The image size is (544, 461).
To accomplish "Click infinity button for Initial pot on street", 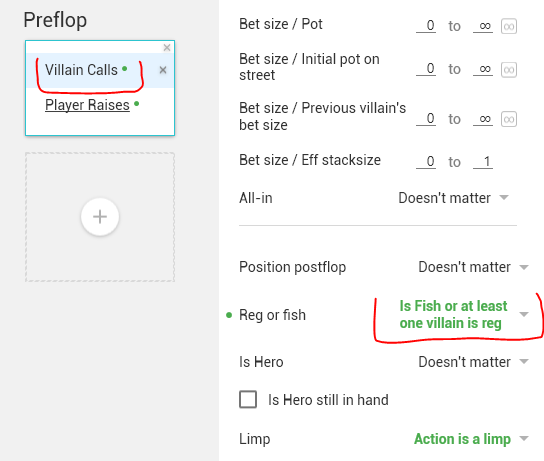I will pyautogui.click(x=509, y=70).
